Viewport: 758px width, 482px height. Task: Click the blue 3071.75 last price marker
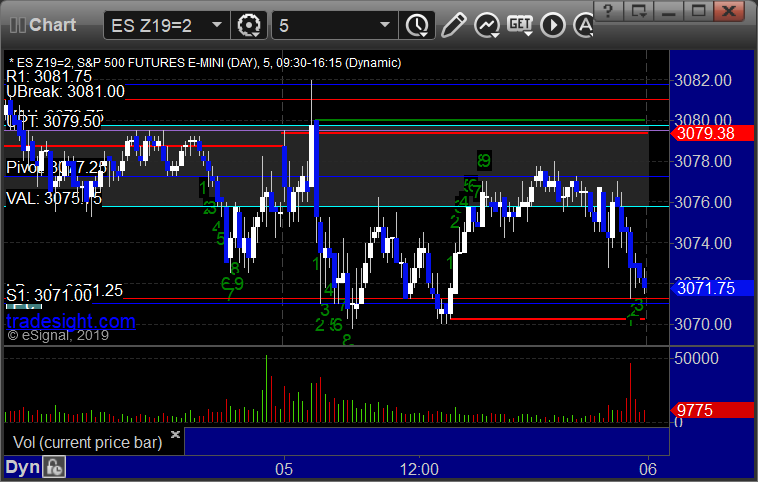click(x=712, y=288)
